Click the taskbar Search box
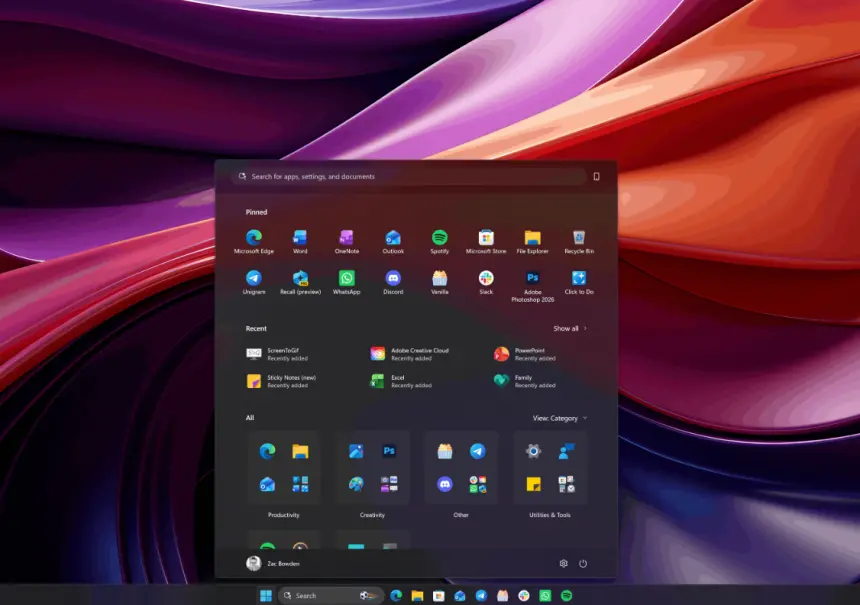 point(329,596)
